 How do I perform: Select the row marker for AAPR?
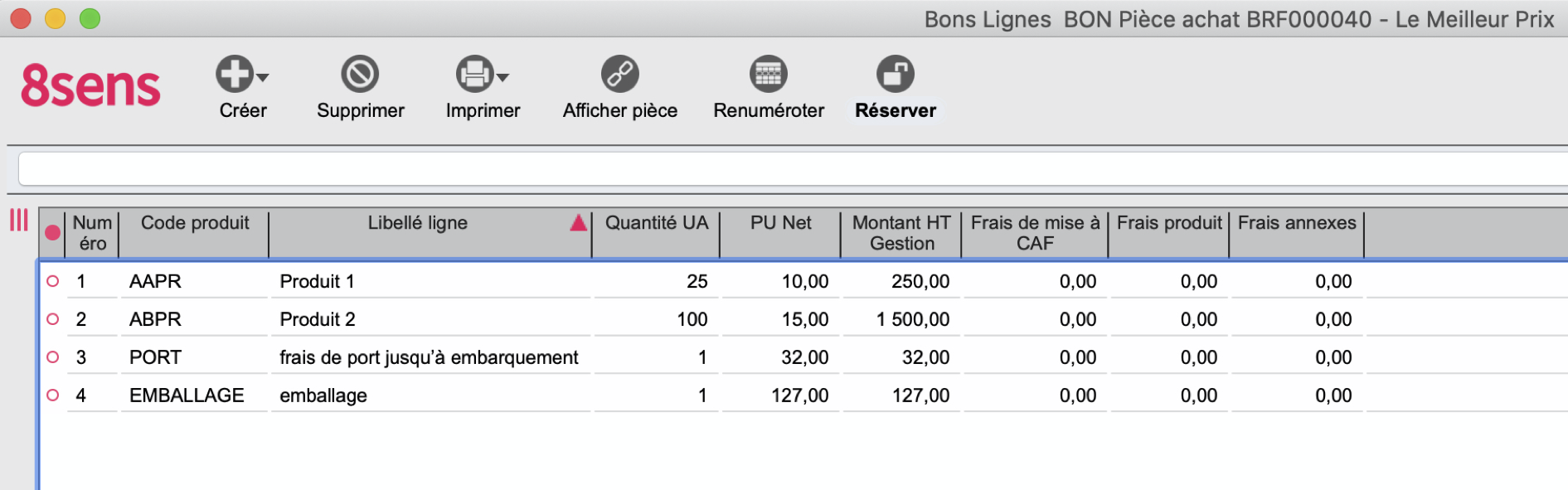point(53,281)
